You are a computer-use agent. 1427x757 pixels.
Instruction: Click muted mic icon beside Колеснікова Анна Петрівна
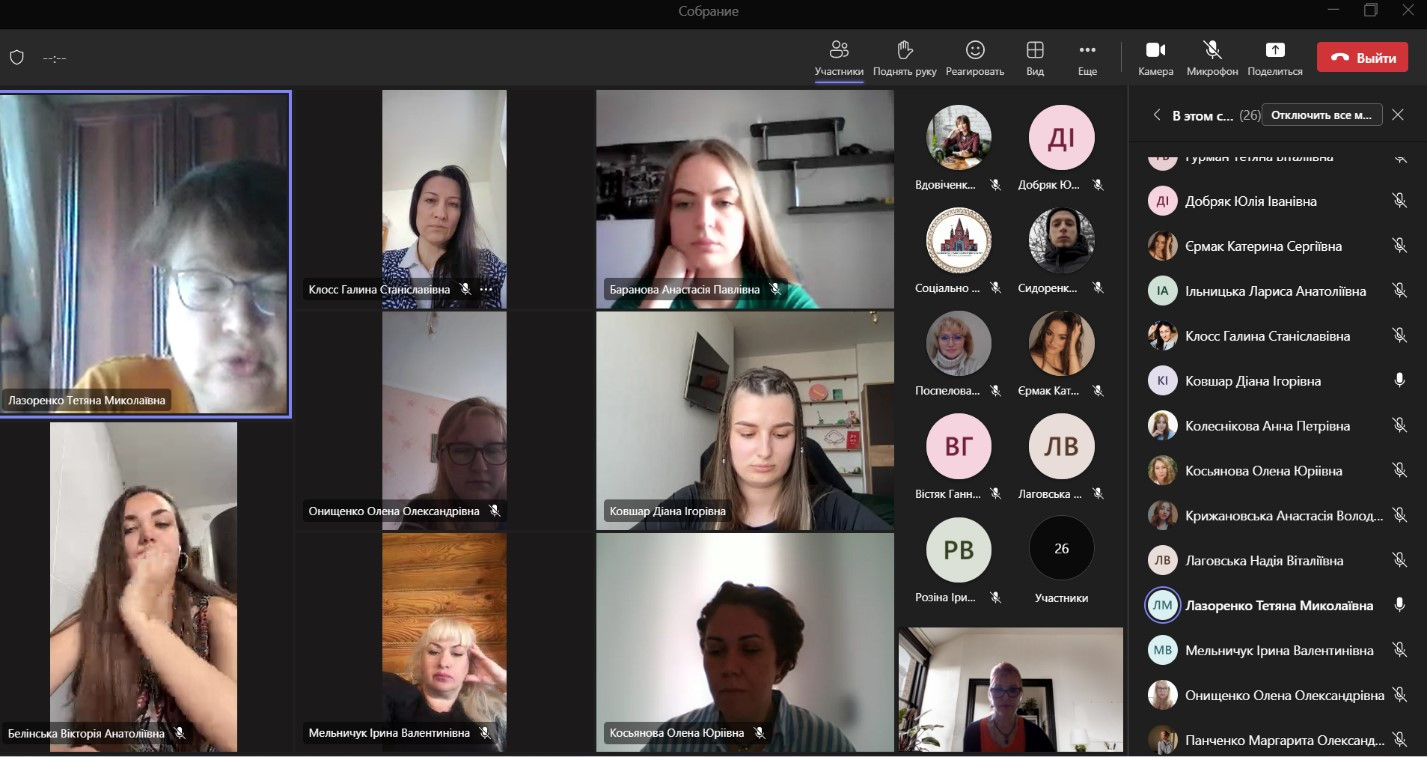[x=1400, y=426]
